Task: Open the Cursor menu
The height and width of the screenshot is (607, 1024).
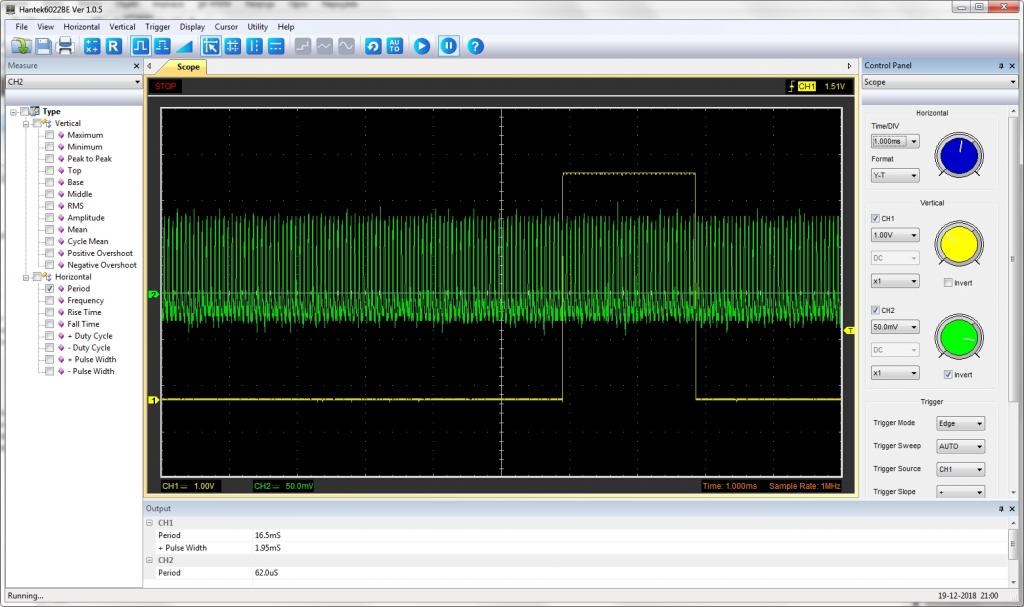Action: tap(226, 27)
